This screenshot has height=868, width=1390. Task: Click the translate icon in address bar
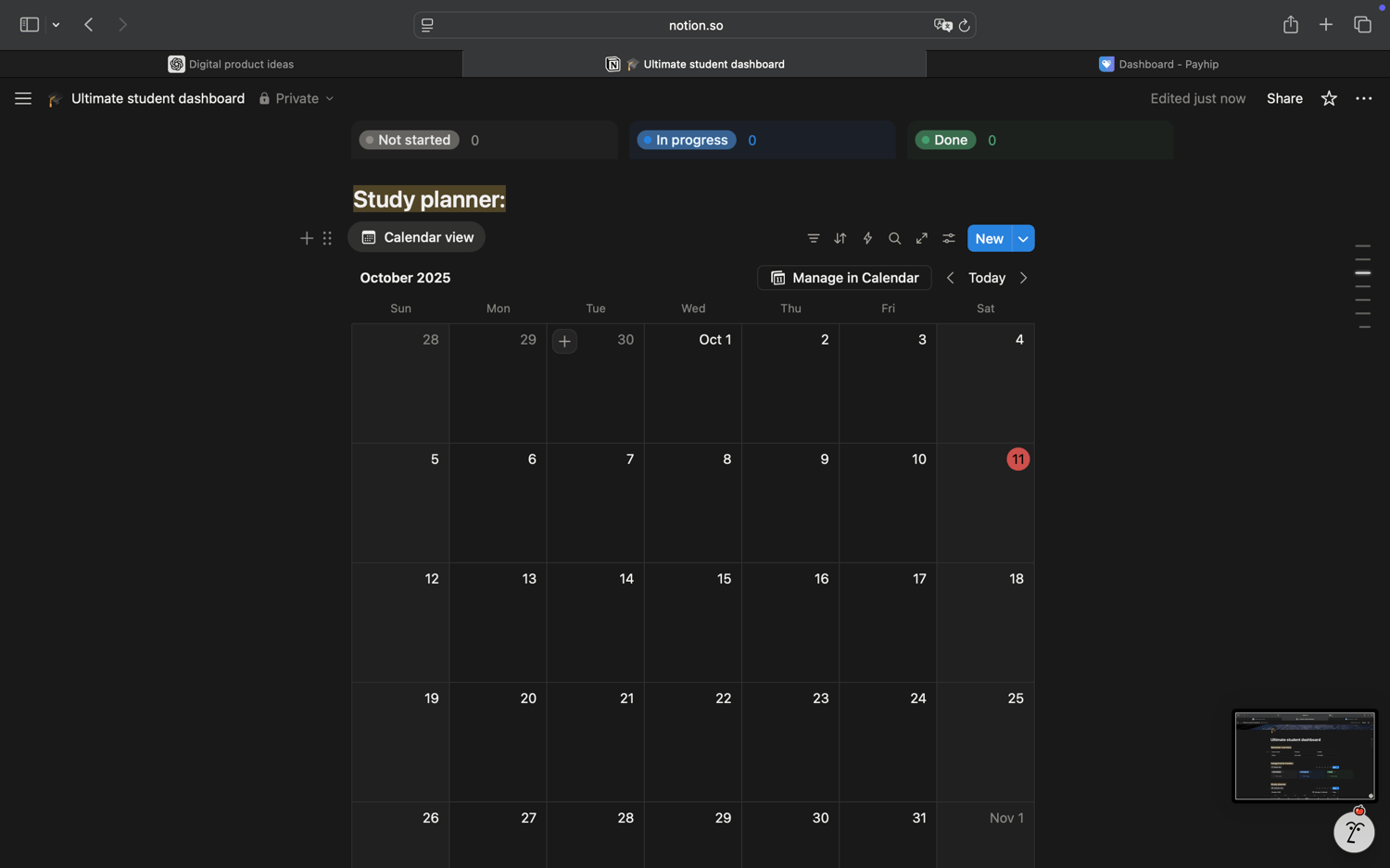pyautogui.click(x=942, y=25)
